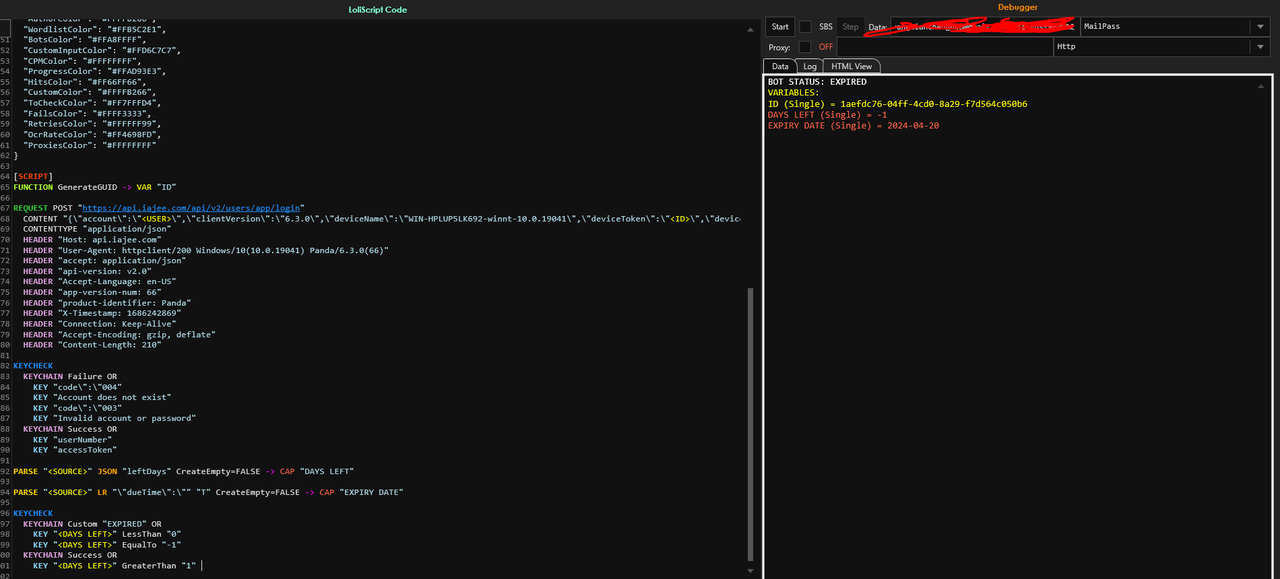Click the EXPIRY DATE (Single) line
1280x579 pixels.
[x=854, y=126]
